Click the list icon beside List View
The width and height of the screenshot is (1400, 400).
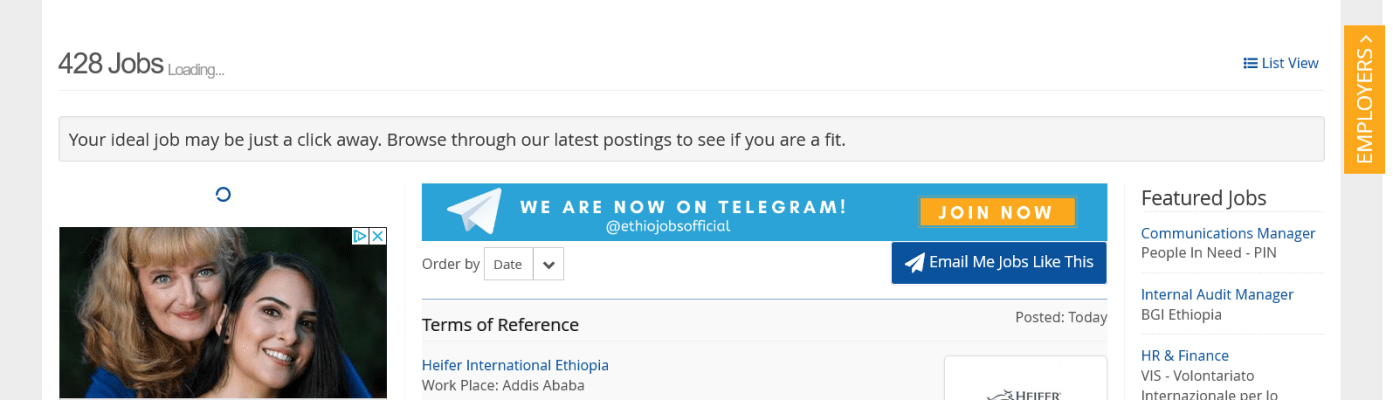click(1250, 63)
